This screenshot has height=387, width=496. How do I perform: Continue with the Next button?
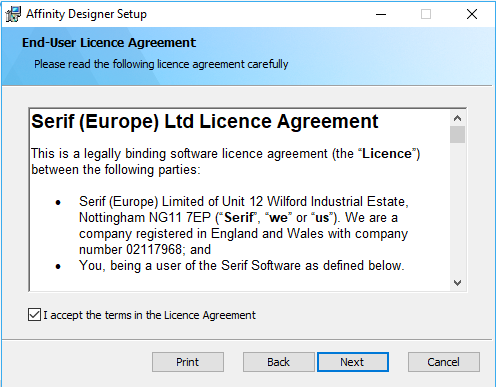coord(353,362)
